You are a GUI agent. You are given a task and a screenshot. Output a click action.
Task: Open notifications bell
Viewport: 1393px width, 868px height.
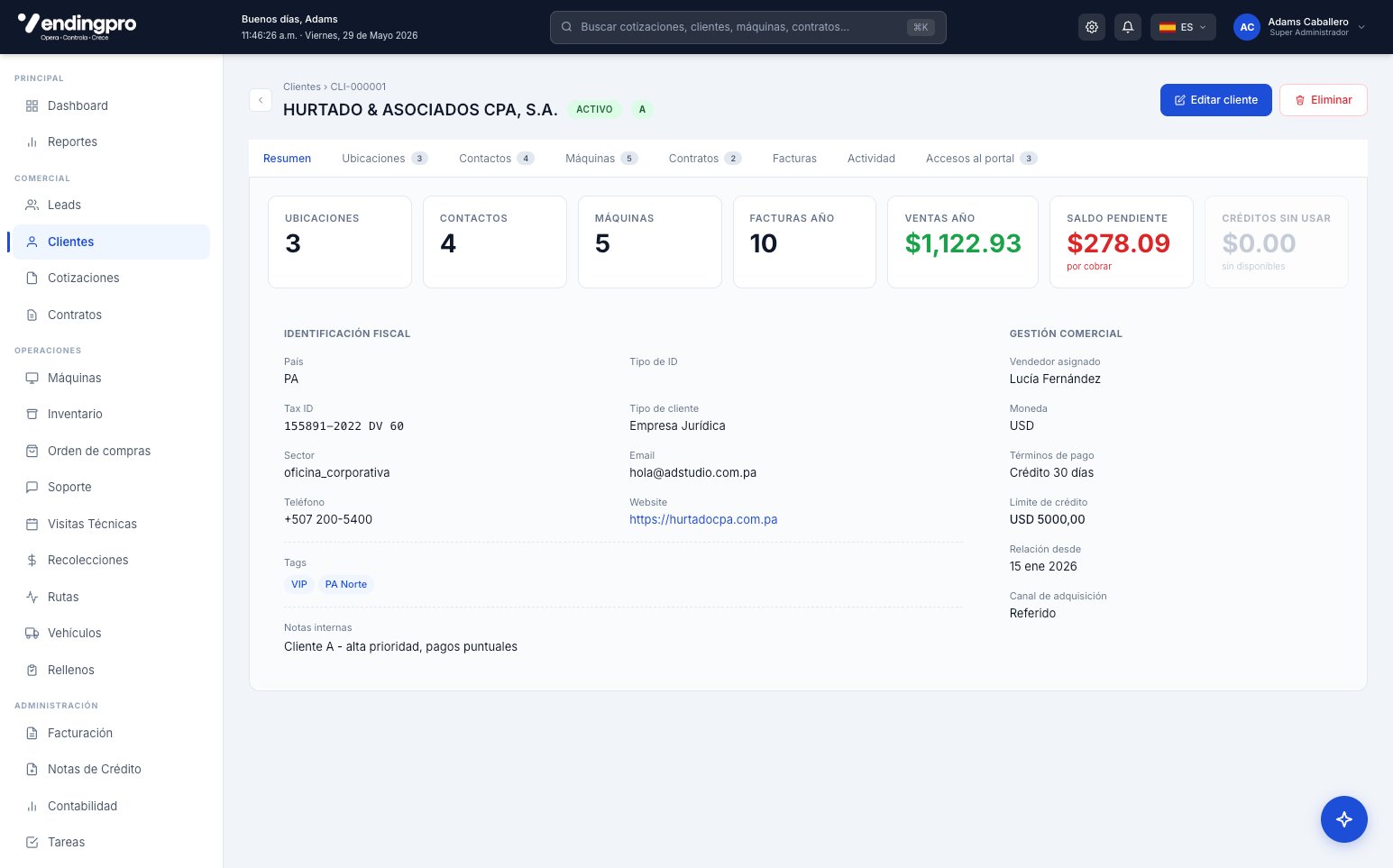[x=1128, y=27]
